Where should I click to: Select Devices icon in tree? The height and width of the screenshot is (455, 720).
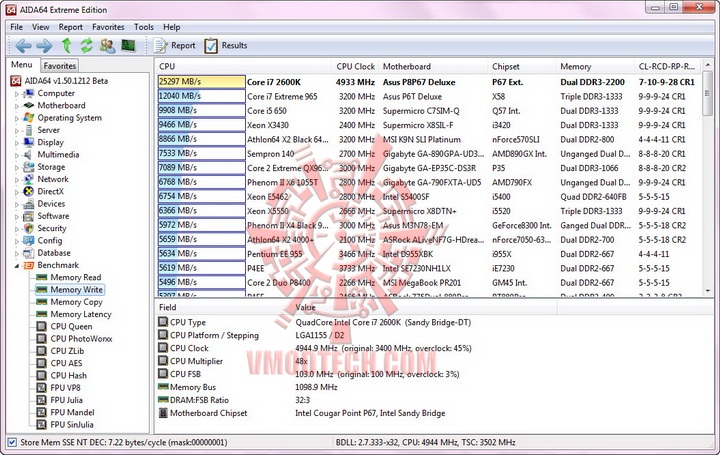[29, 203]
